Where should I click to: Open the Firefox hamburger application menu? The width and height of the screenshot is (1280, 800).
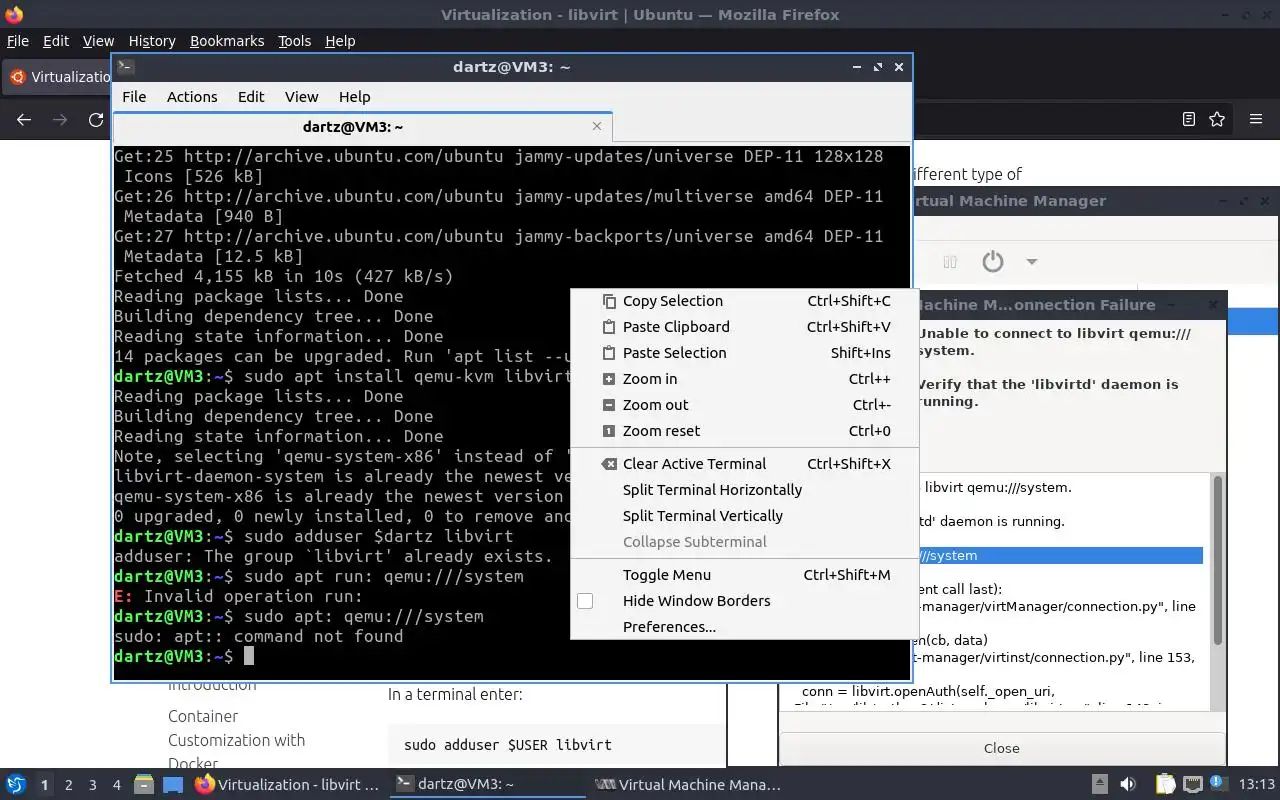[x=1256, y=119]
